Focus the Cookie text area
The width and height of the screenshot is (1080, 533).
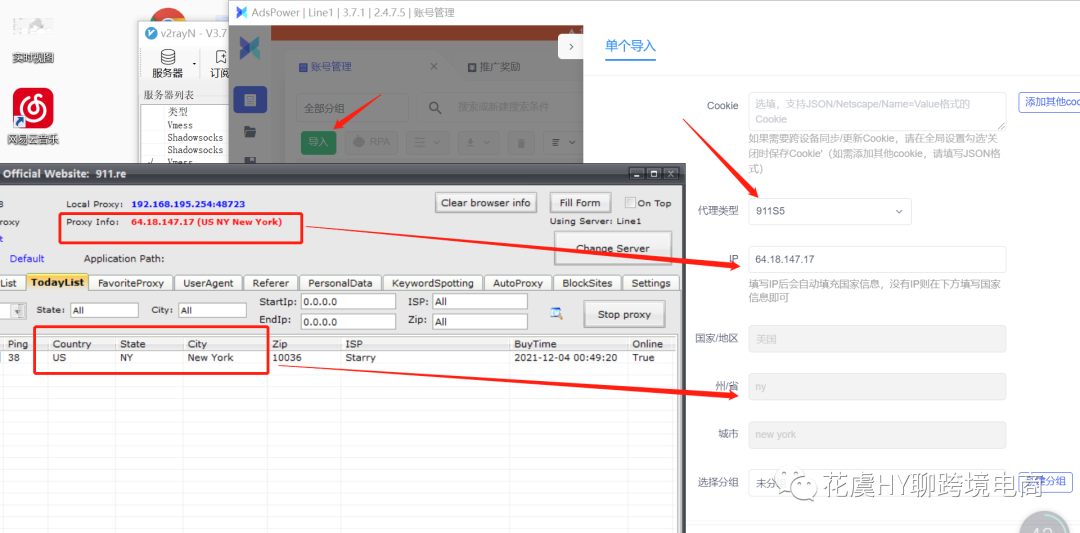tap(877, 112)
